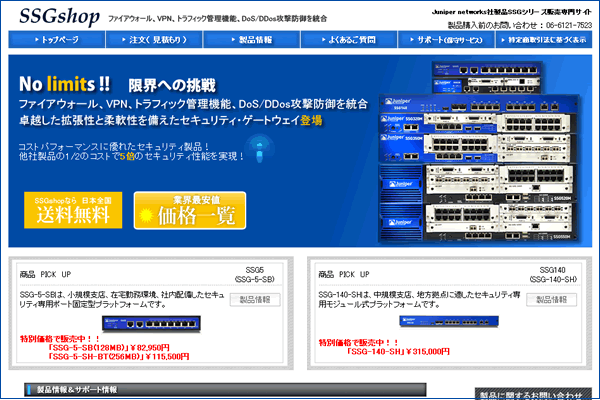Select the サポート navigation tab
The width and height of the screenshot is (600, 400).
coord(444,40)
